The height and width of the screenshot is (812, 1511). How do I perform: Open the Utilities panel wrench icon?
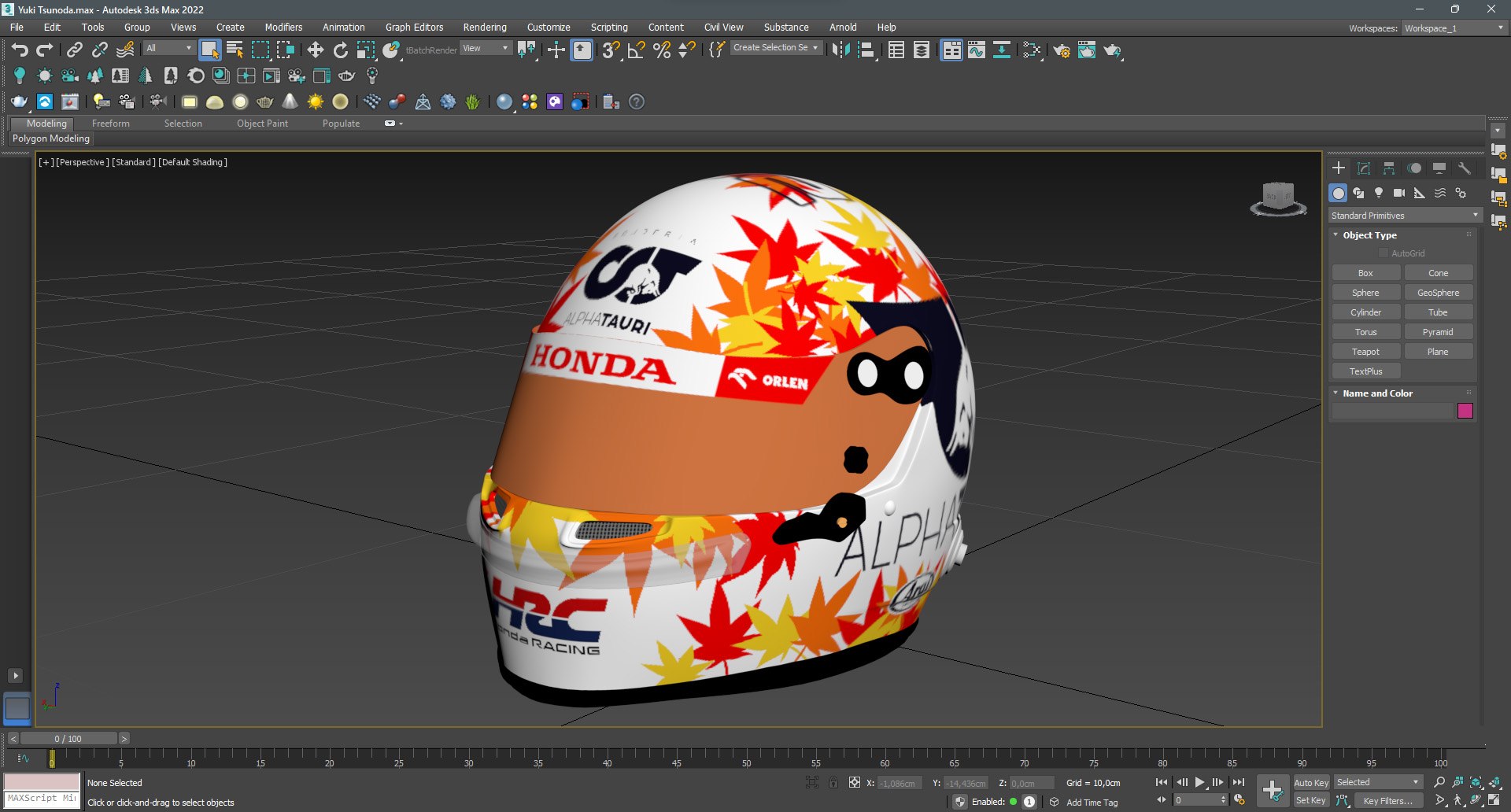pyautogui.click(x=1465, y=168)
